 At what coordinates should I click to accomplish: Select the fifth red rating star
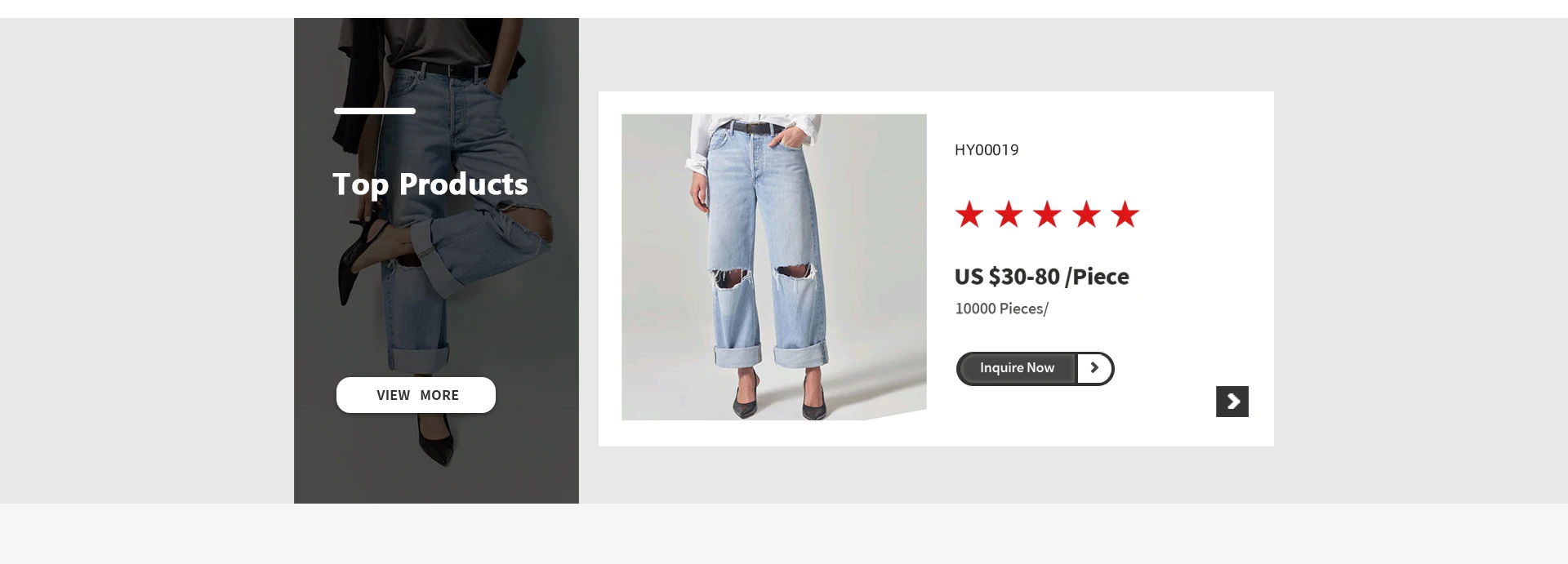tap(1125, 215)
